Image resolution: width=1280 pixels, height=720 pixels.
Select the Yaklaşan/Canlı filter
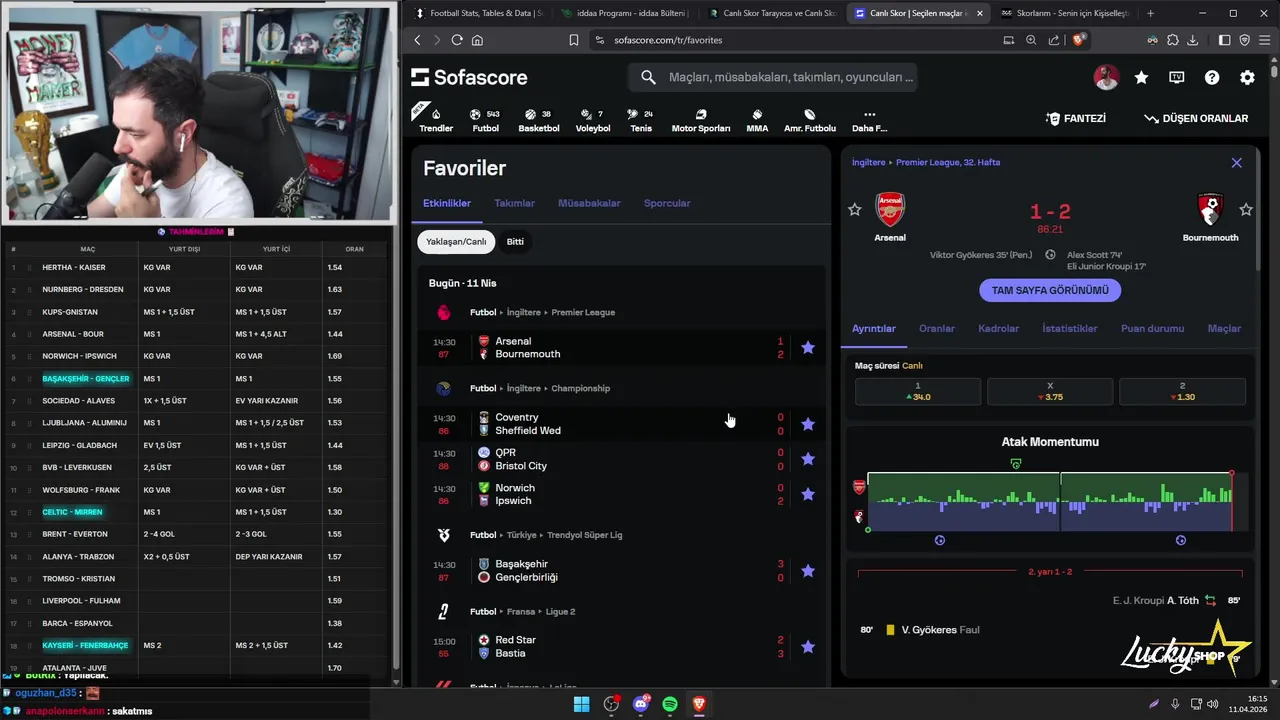point(456,241)
